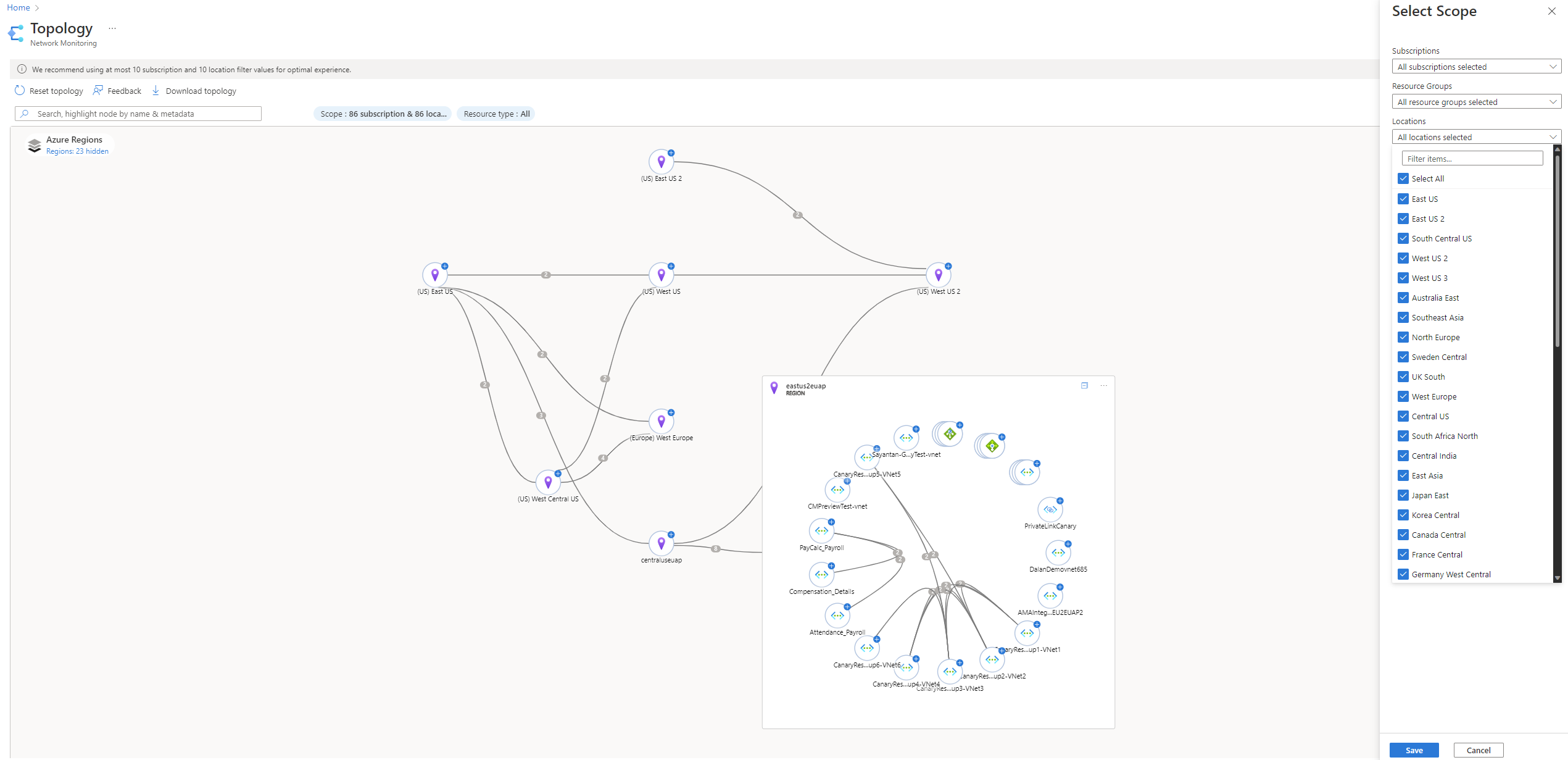Collapse the eastus2euap region box
1568x760 pixels.
(1084, 386)
